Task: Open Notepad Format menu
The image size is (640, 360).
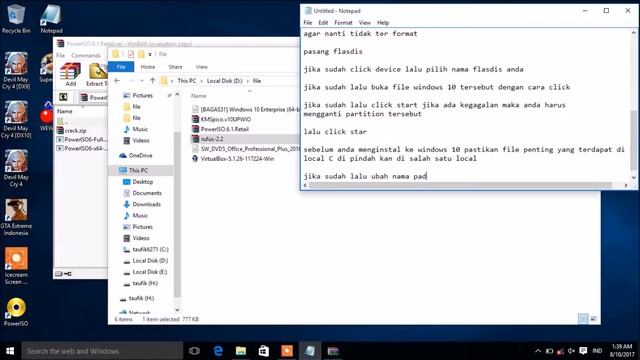Action: 343,22
